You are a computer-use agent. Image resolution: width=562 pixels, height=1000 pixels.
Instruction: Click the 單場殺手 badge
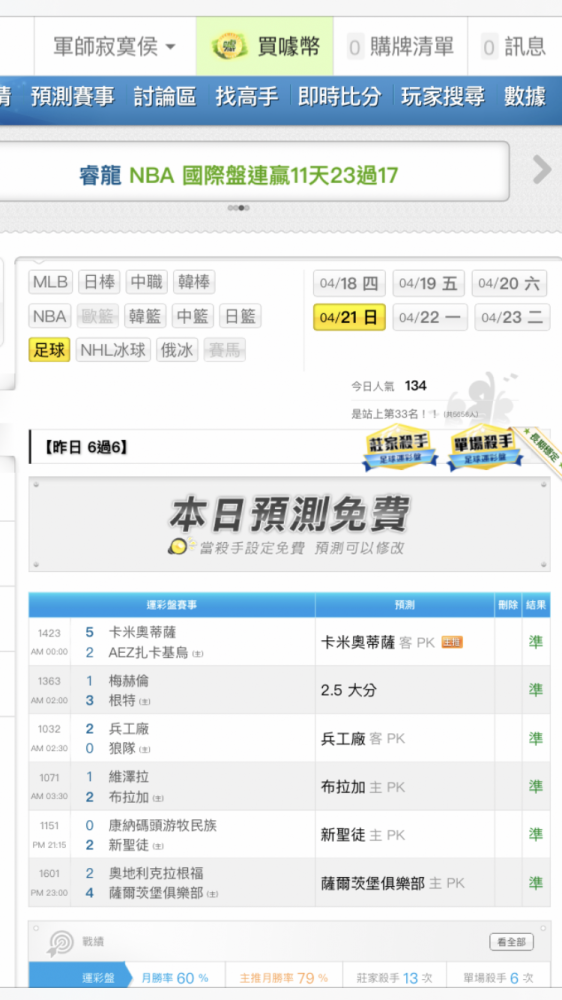[x=485, y=450]
